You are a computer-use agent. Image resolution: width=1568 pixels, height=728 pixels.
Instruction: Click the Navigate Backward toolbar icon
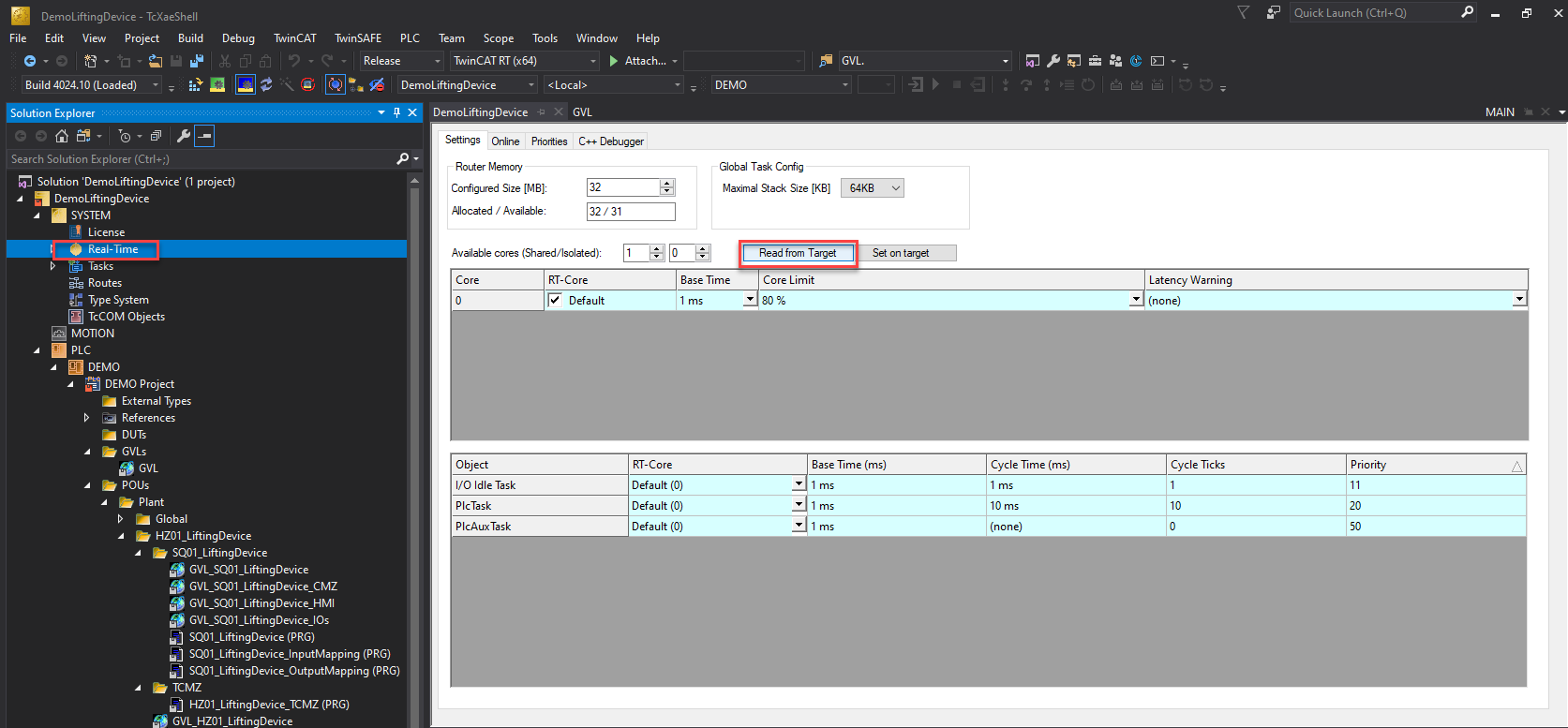(x=30, y=61)
